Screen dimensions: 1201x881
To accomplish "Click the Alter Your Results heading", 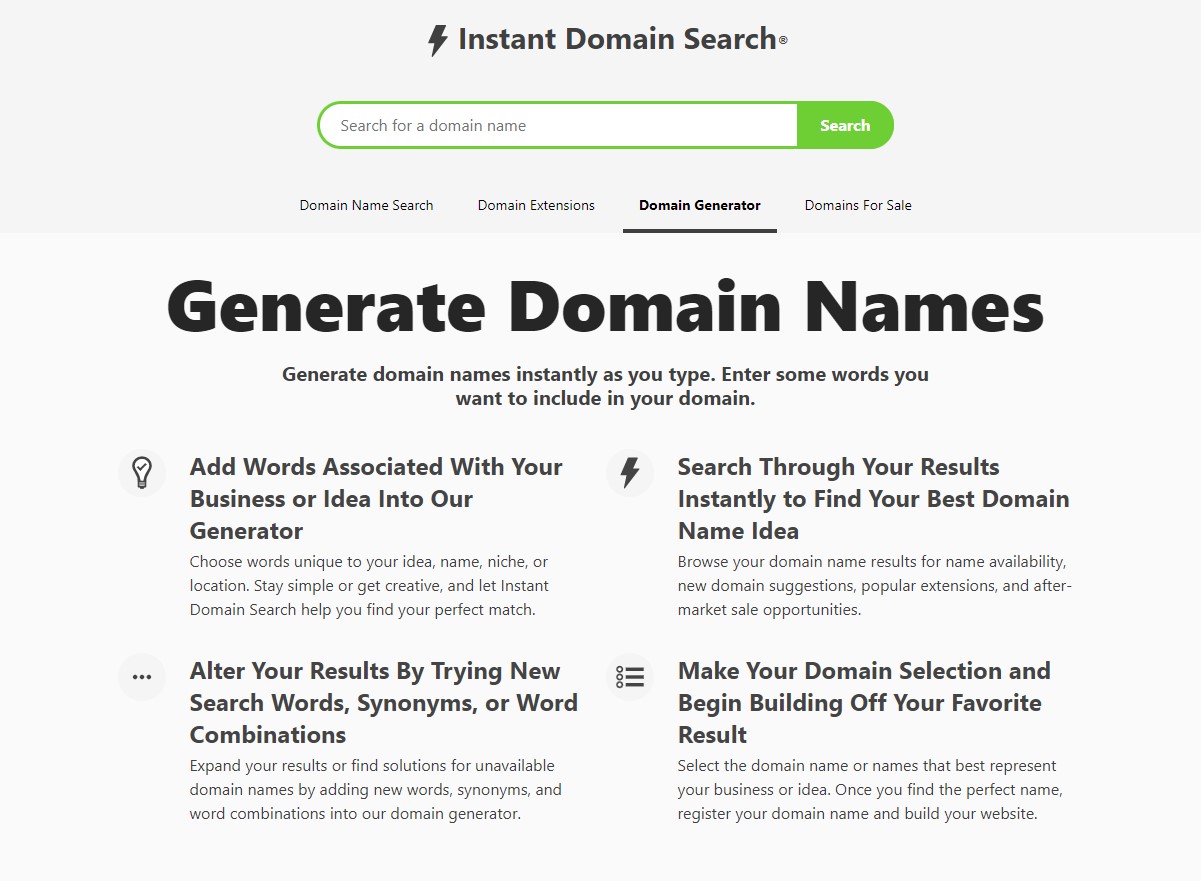I will [x=383, y=702].
